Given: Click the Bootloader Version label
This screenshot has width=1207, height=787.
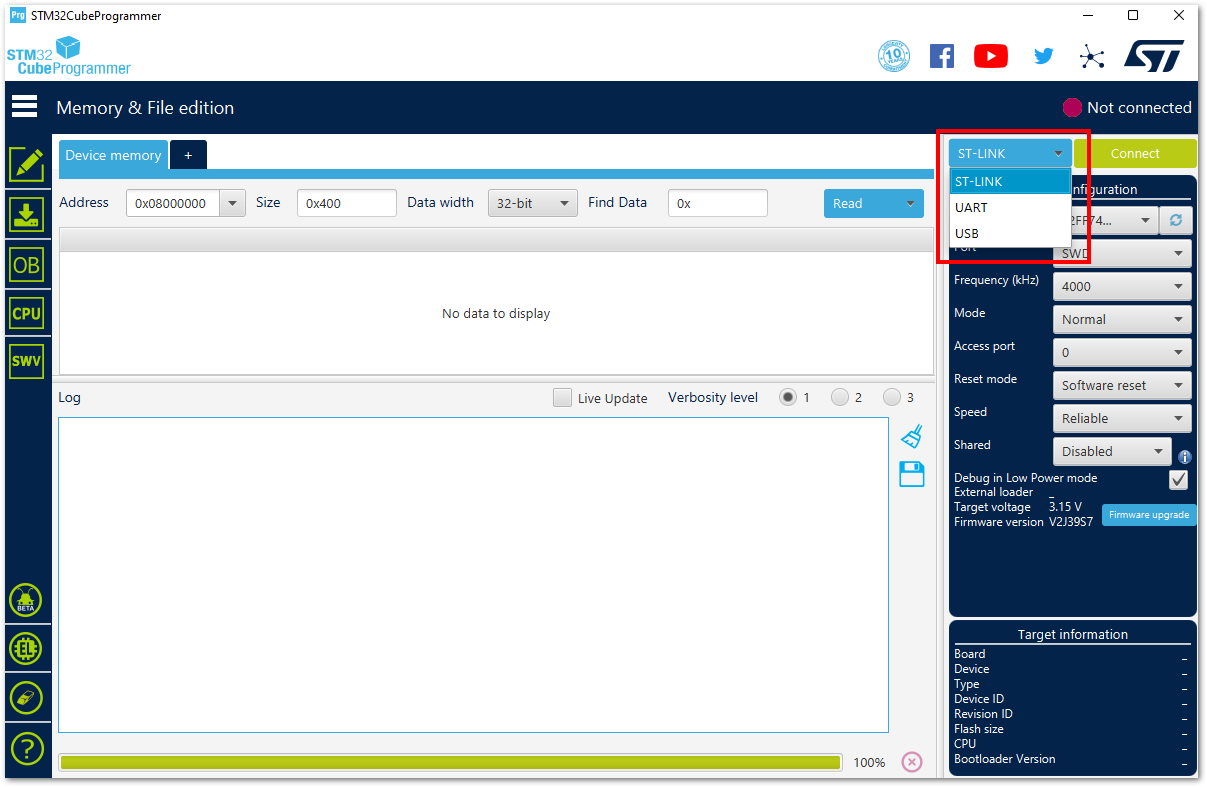Looking at the screenshot, I should [x=1004, y=759].
